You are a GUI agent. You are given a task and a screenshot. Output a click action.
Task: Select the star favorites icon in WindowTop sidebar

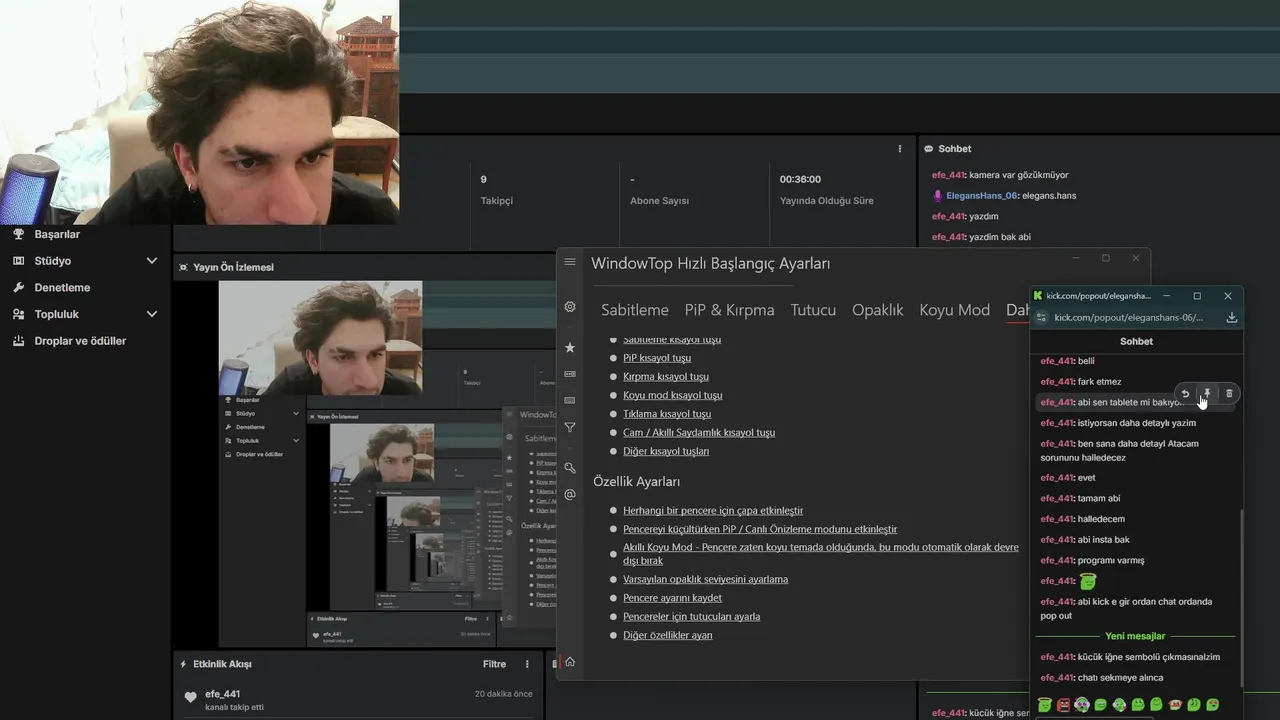point(570,347)
